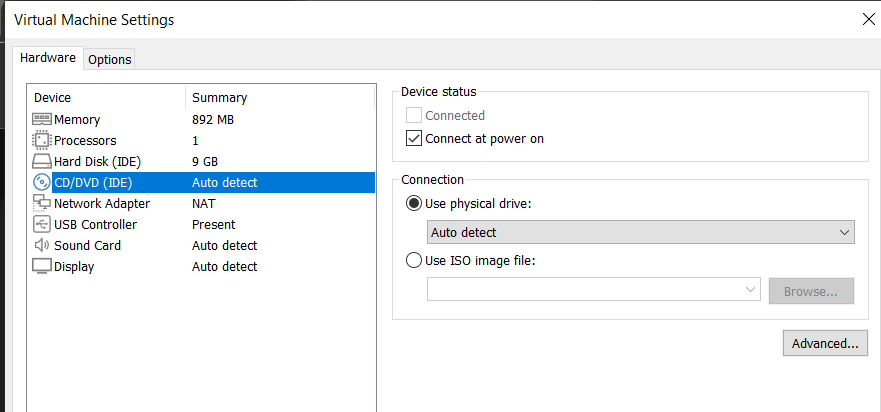Image resolution: width=881 pixels, height=412 pixels.
Task: Click the Advanced... button
Action: (x=824, y=343)
